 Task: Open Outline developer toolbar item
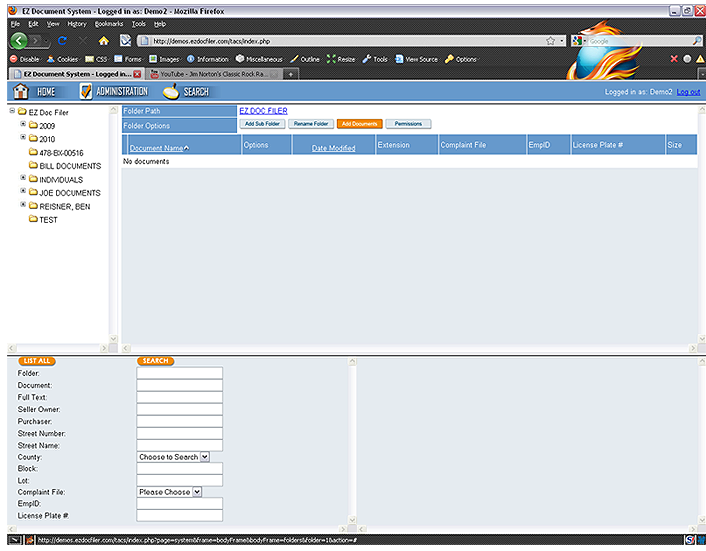tap(305, 59)
